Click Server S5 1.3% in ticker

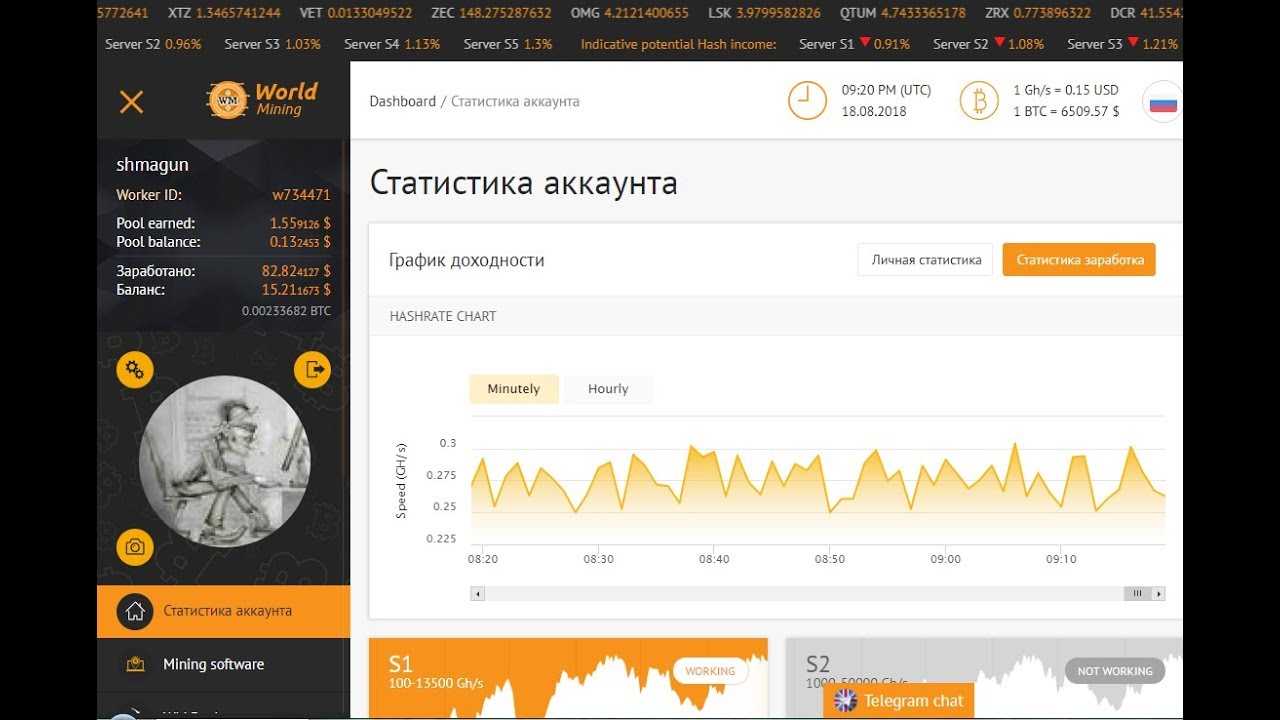[x=508, y=44]
